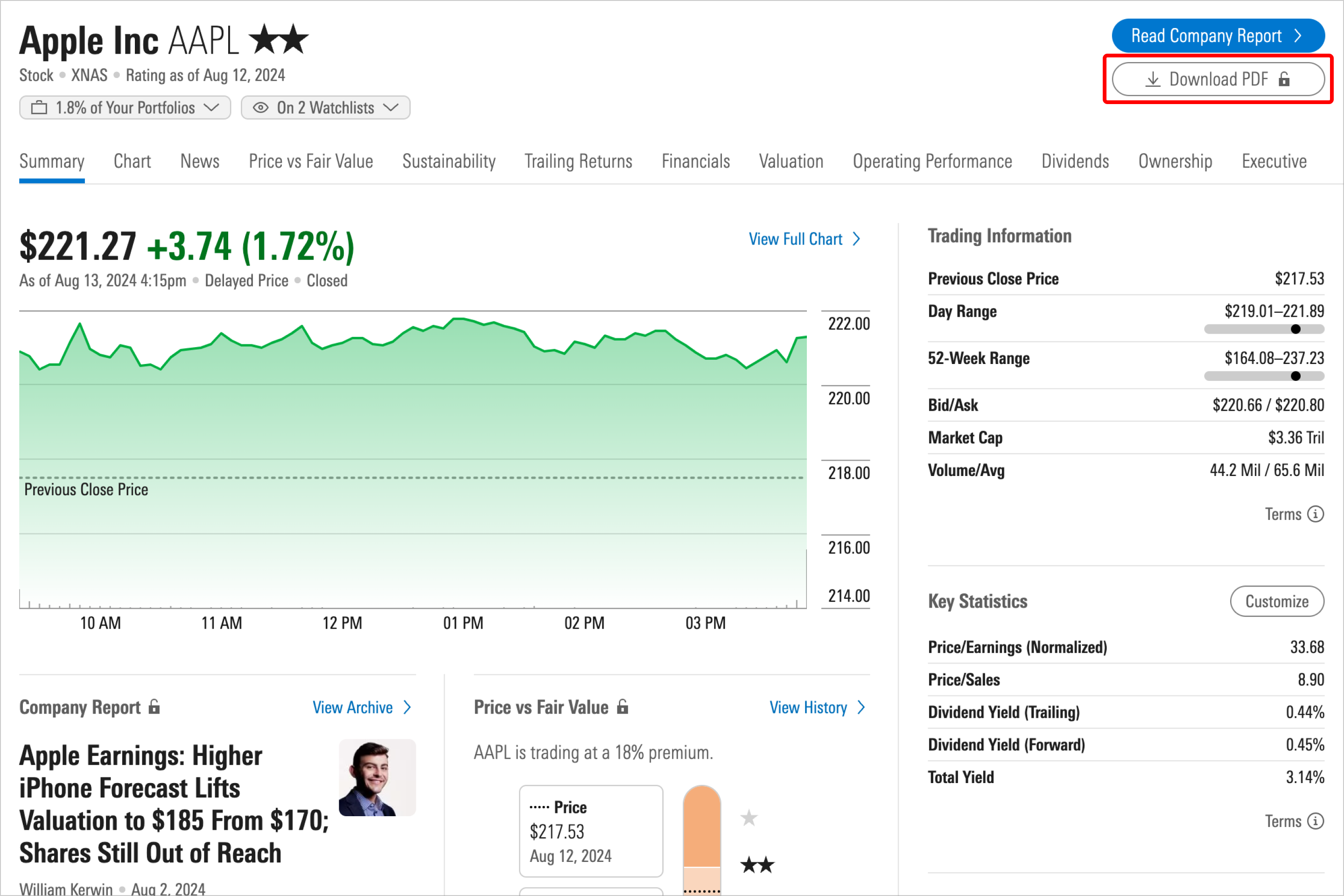
Task: Click the Market Cap value $3.36 Tril
Action: [x=1295, y=438]
